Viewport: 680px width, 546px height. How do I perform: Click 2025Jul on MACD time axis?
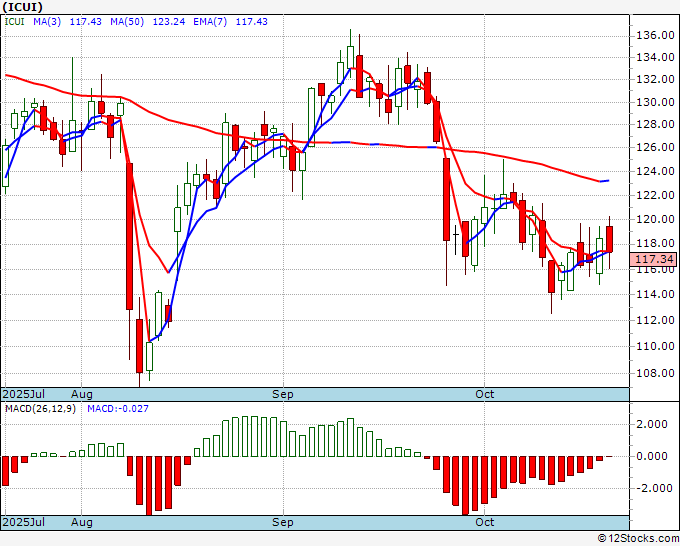click(x=24, y=522)
